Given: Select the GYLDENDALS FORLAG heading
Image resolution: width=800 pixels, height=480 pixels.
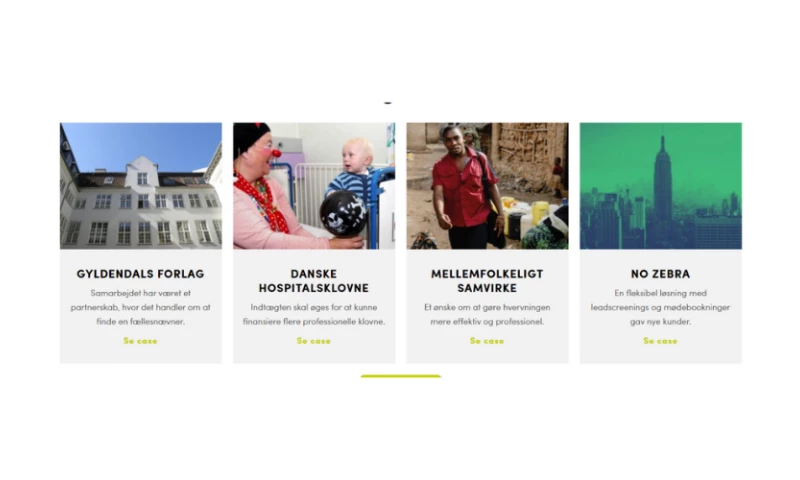Looking at the screenshot, I should point(140,274).
